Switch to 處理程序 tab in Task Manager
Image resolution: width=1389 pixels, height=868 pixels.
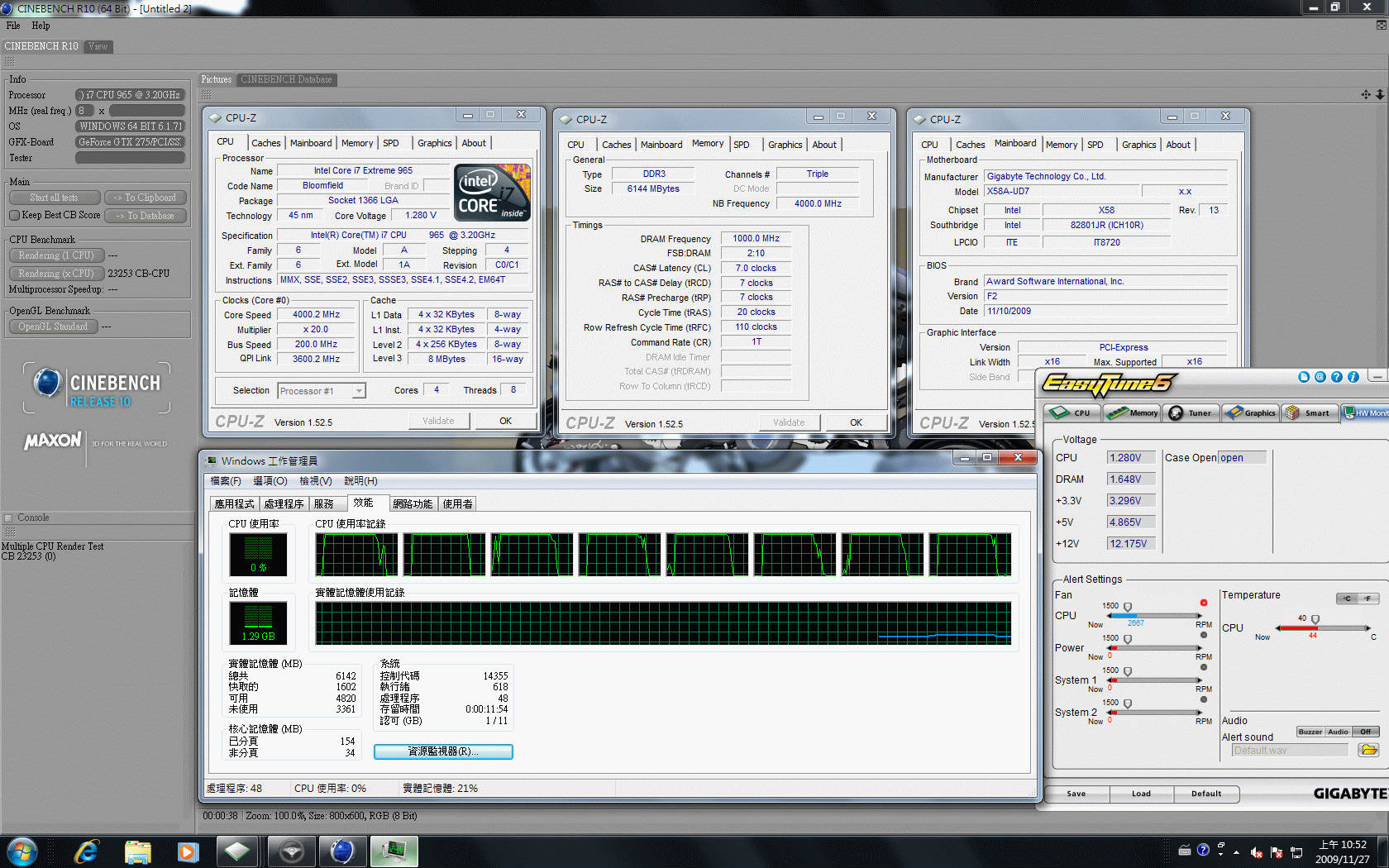(284, 503)
